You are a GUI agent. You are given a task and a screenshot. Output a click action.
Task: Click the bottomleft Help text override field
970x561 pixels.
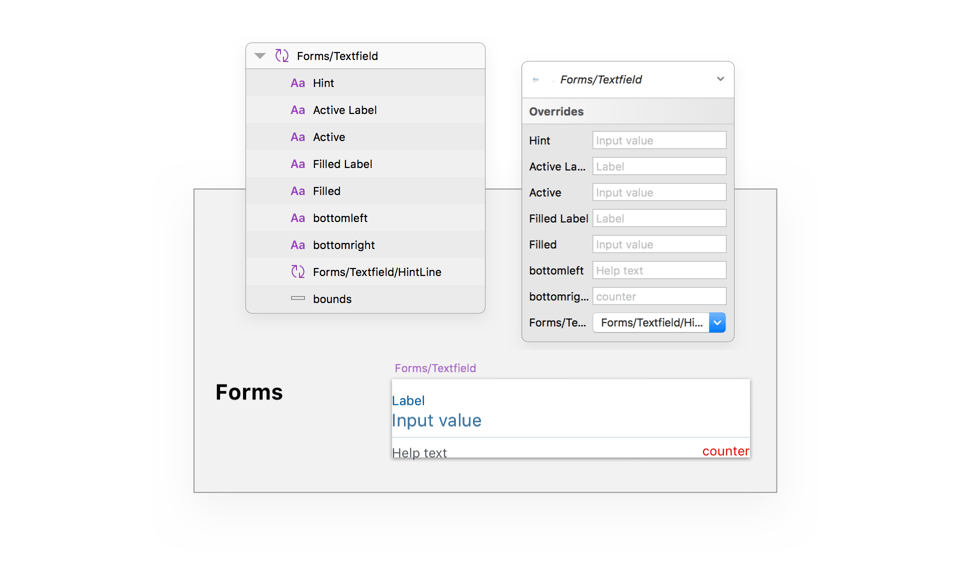point(659,270)
